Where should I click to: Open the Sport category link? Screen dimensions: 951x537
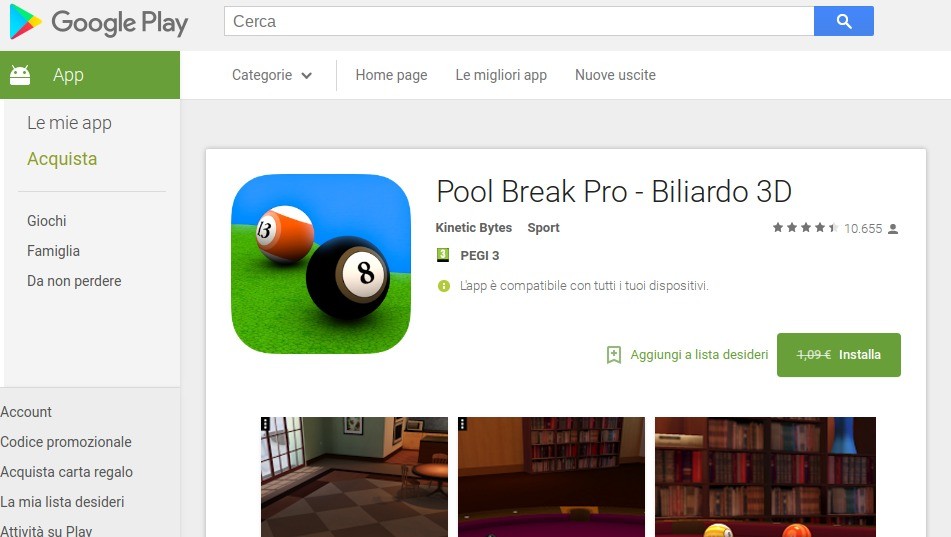pyautogui.click(x=543, y=228)
